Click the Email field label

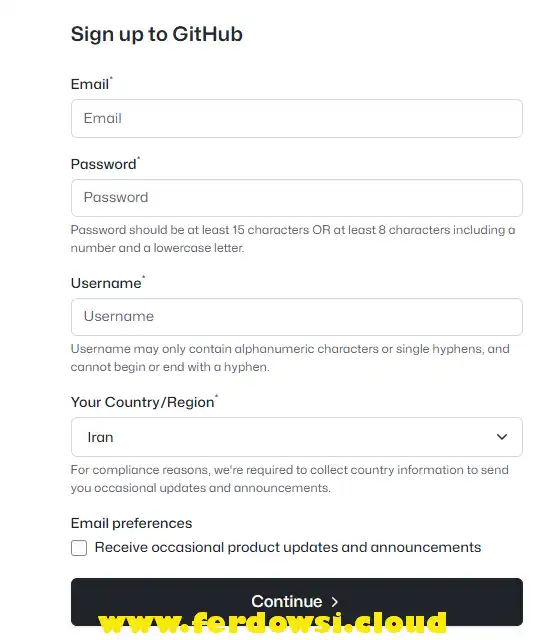coord(91,84)
